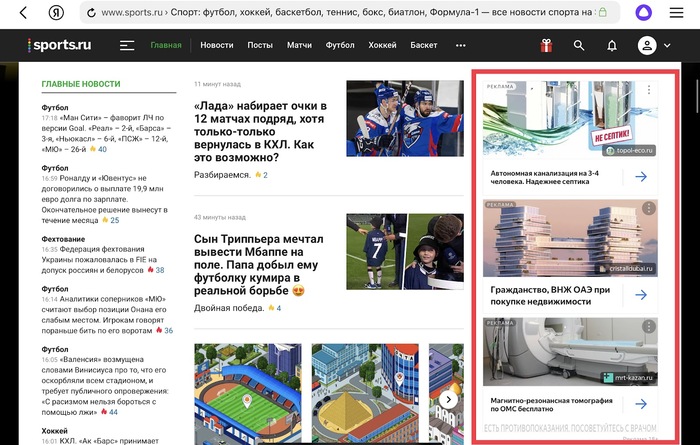700x445 pixels.
Task: Open the Сын Триппьера article headline
Action: [258, 265]
